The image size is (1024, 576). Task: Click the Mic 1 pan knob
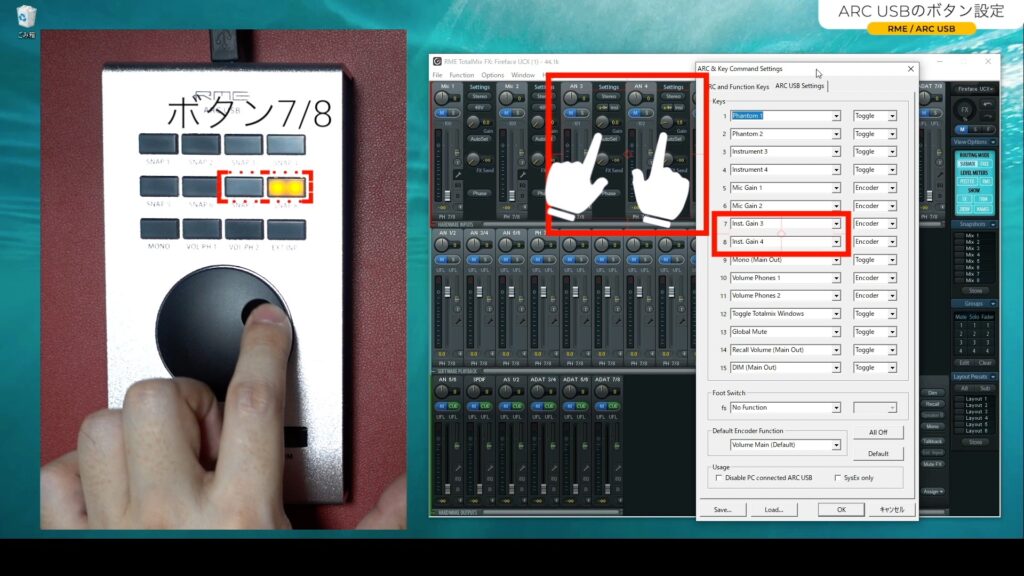(x=442, y=99)
